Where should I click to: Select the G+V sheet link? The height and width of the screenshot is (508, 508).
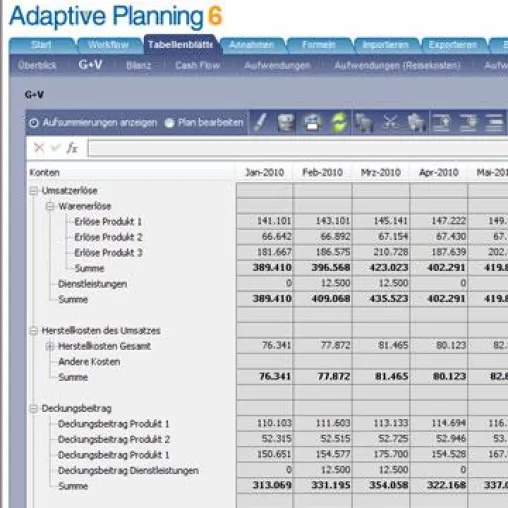coord(90,65)
